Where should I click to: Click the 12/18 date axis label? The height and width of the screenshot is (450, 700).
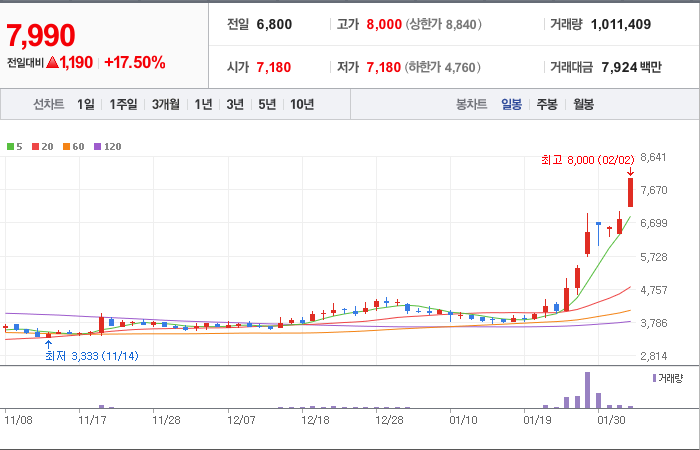point(315,420)
